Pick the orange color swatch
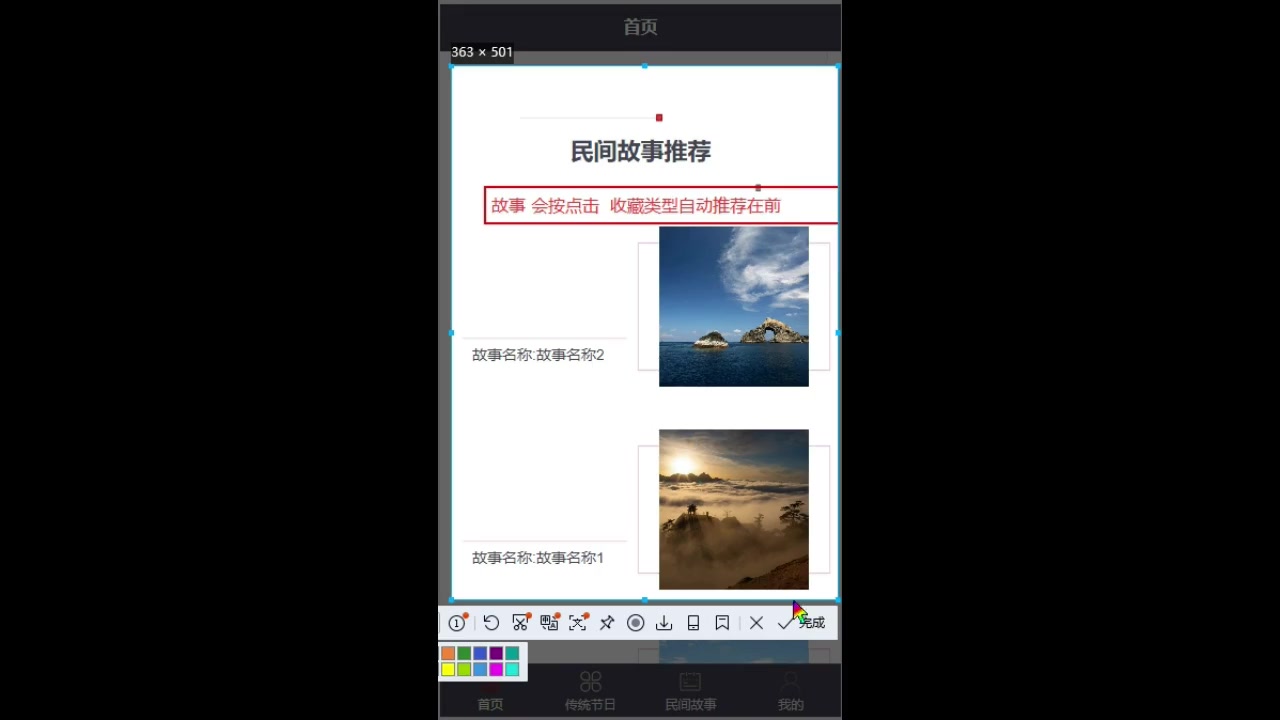 (x=448, y=653)
